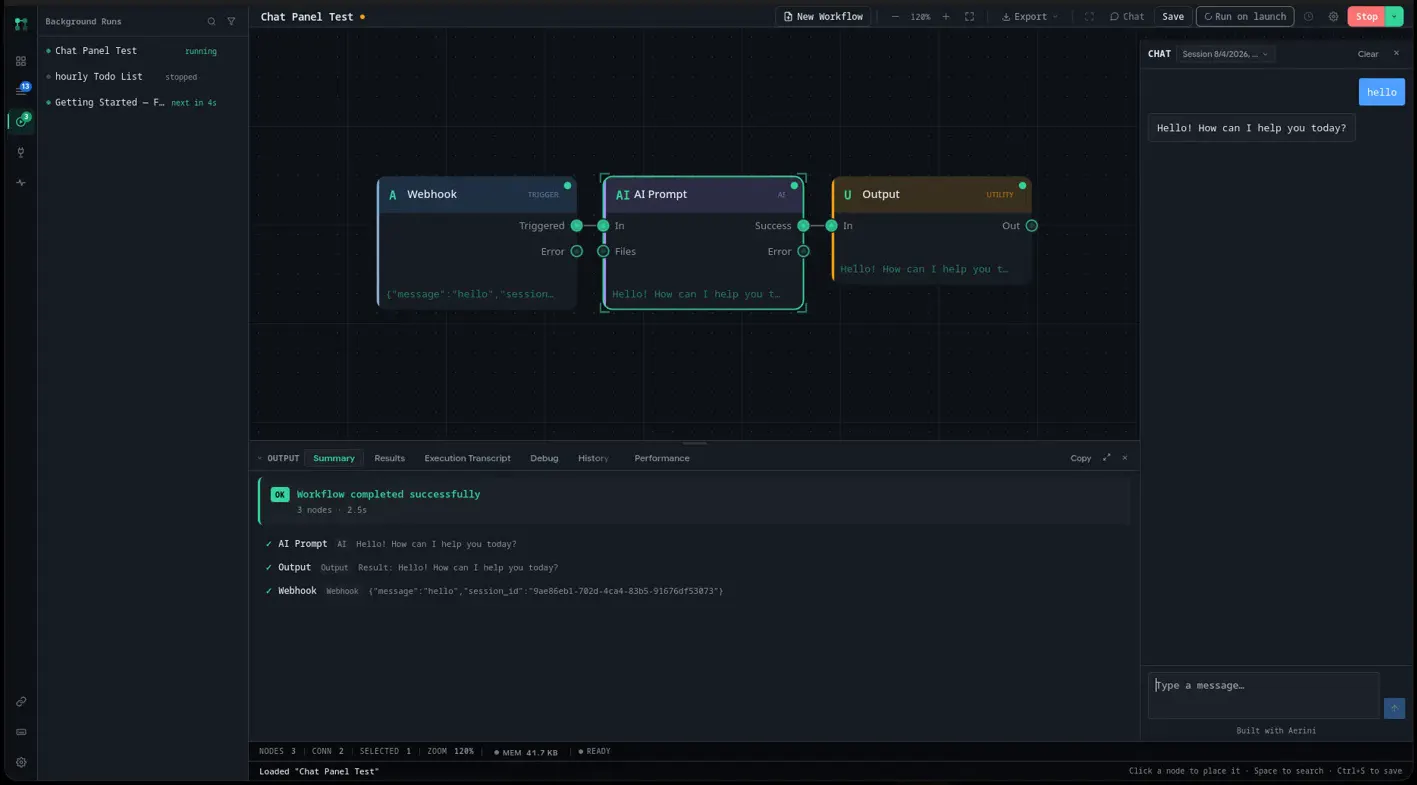Open the list sidebar icon with badge 13
Image resolution: width=1417 pixels, height=785 pixels.
[x=20, y=90]
